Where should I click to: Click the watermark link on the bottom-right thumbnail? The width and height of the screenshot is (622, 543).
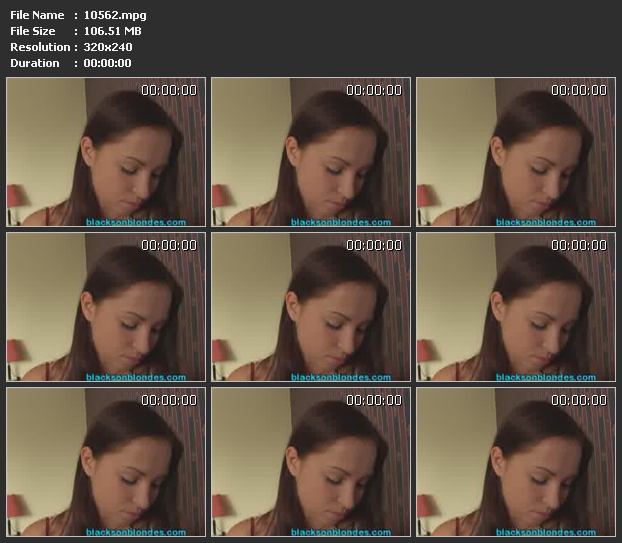pos(546,532)
